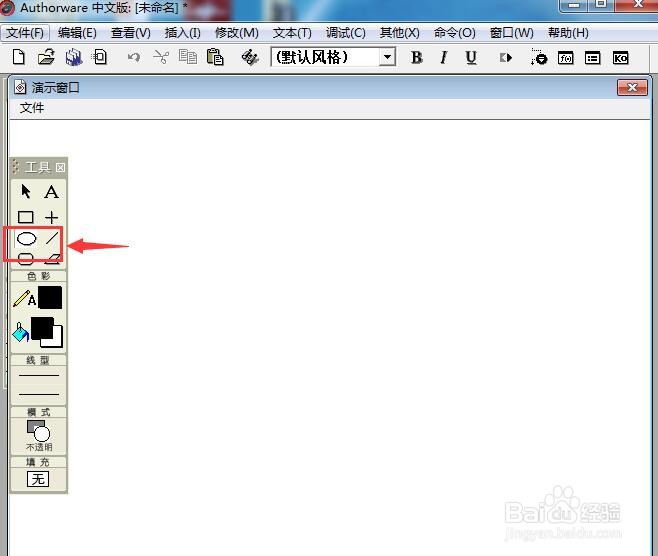
Task: Open the 编辑(E) menu
Action: tap(77, 33)
